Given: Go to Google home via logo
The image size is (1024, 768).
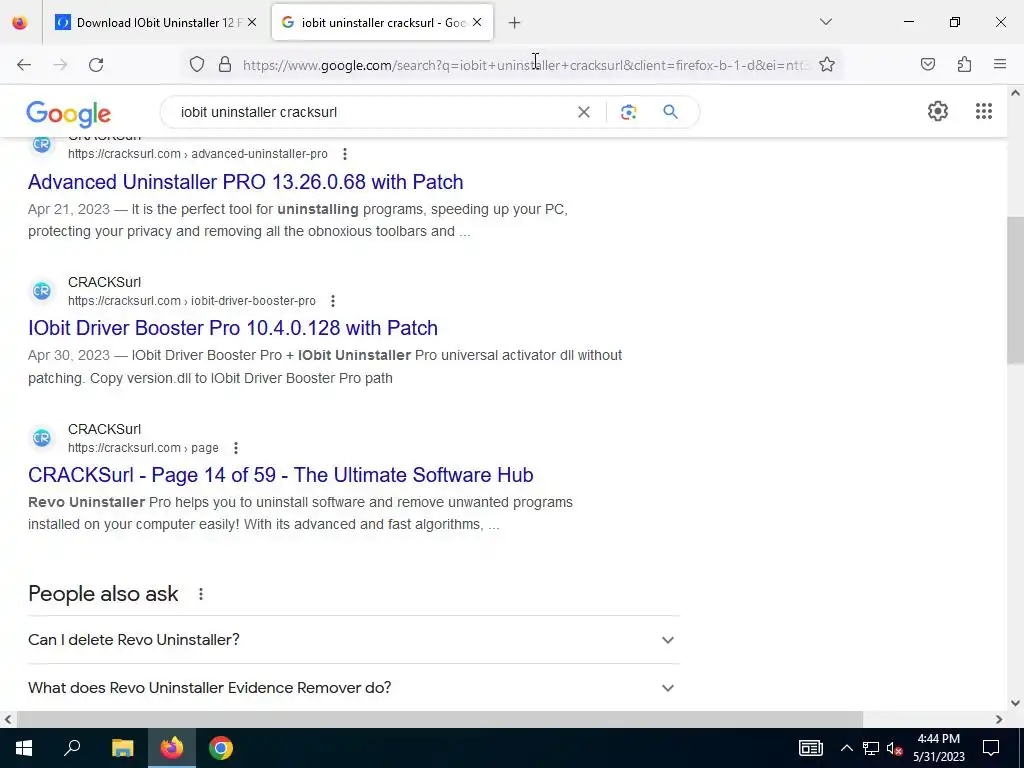Looking at the screenshot, I should 69,114.
